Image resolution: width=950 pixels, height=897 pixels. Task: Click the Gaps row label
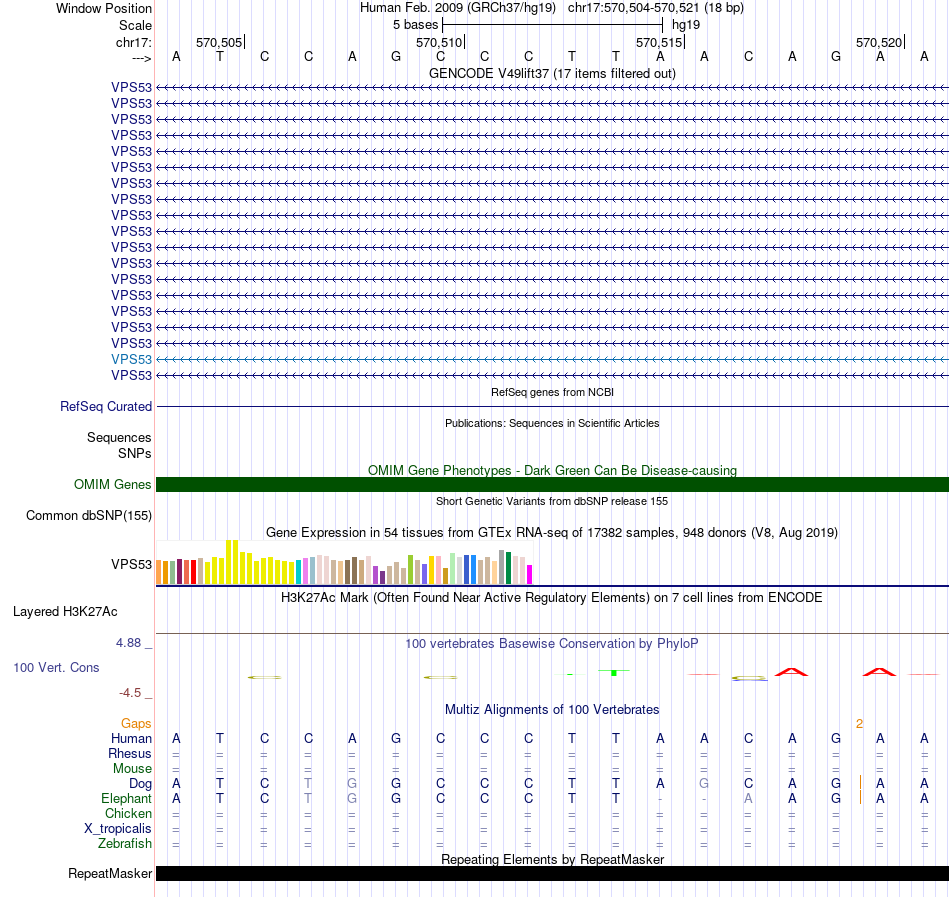pos(136,724)
